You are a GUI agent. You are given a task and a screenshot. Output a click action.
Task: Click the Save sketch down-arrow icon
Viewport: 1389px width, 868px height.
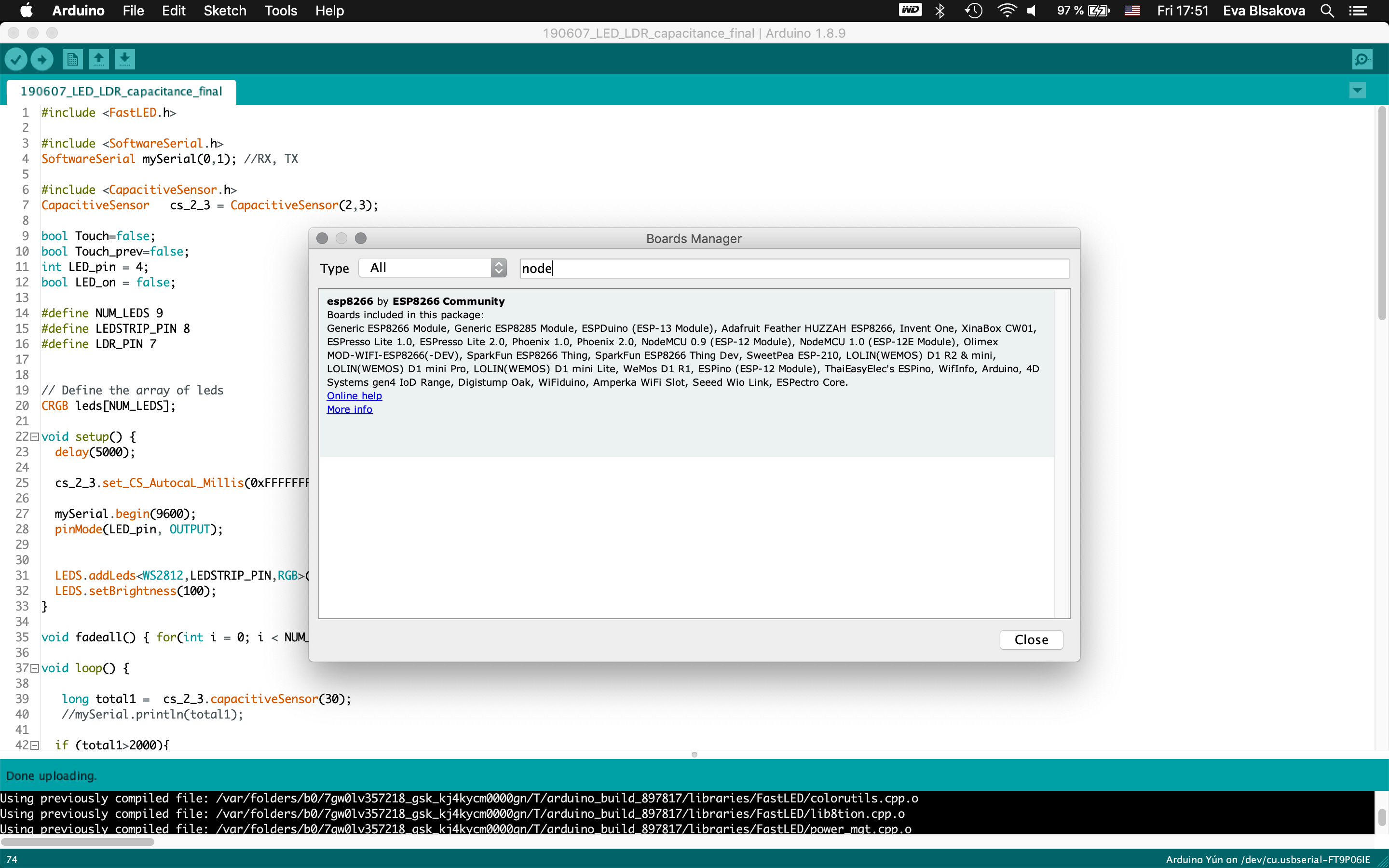[x=124, y=59]
